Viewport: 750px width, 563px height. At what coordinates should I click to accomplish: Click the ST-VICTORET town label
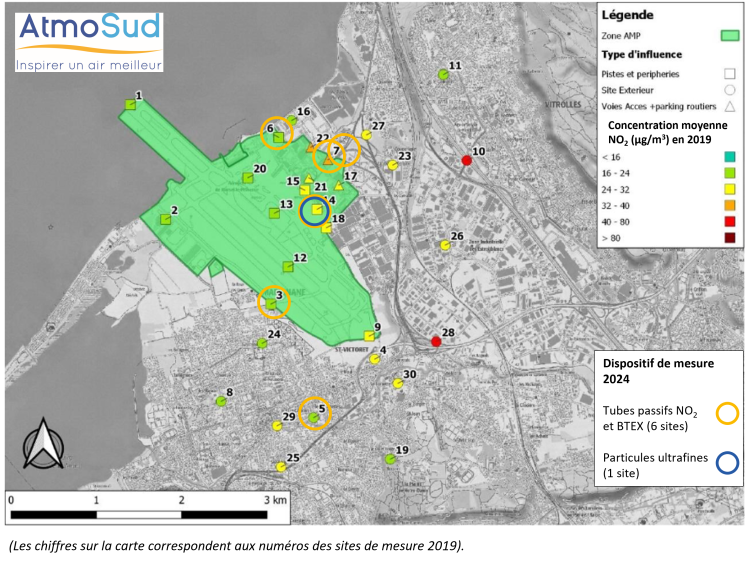pyautogui.click(x=352, y=350)
